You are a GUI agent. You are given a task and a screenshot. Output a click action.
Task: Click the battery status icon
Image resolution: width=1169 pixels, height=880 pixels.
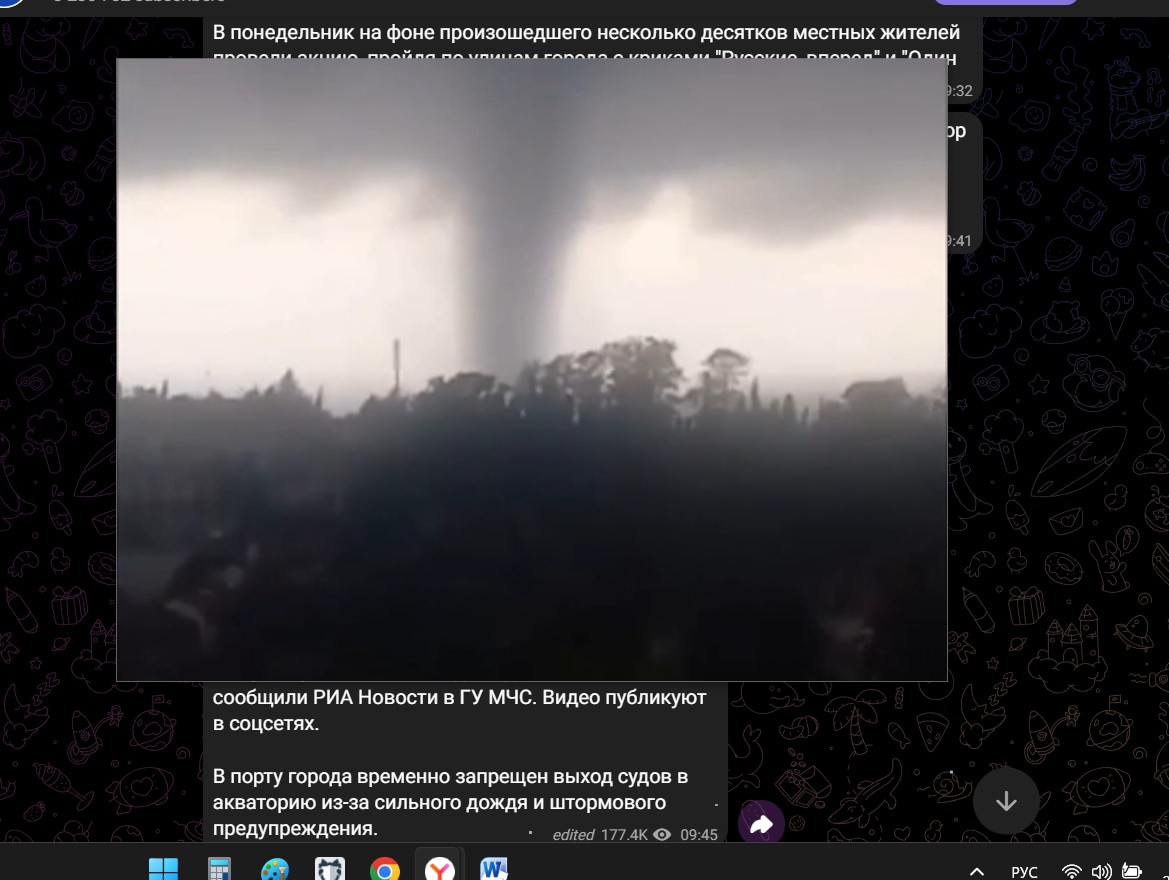[1133, 871]
